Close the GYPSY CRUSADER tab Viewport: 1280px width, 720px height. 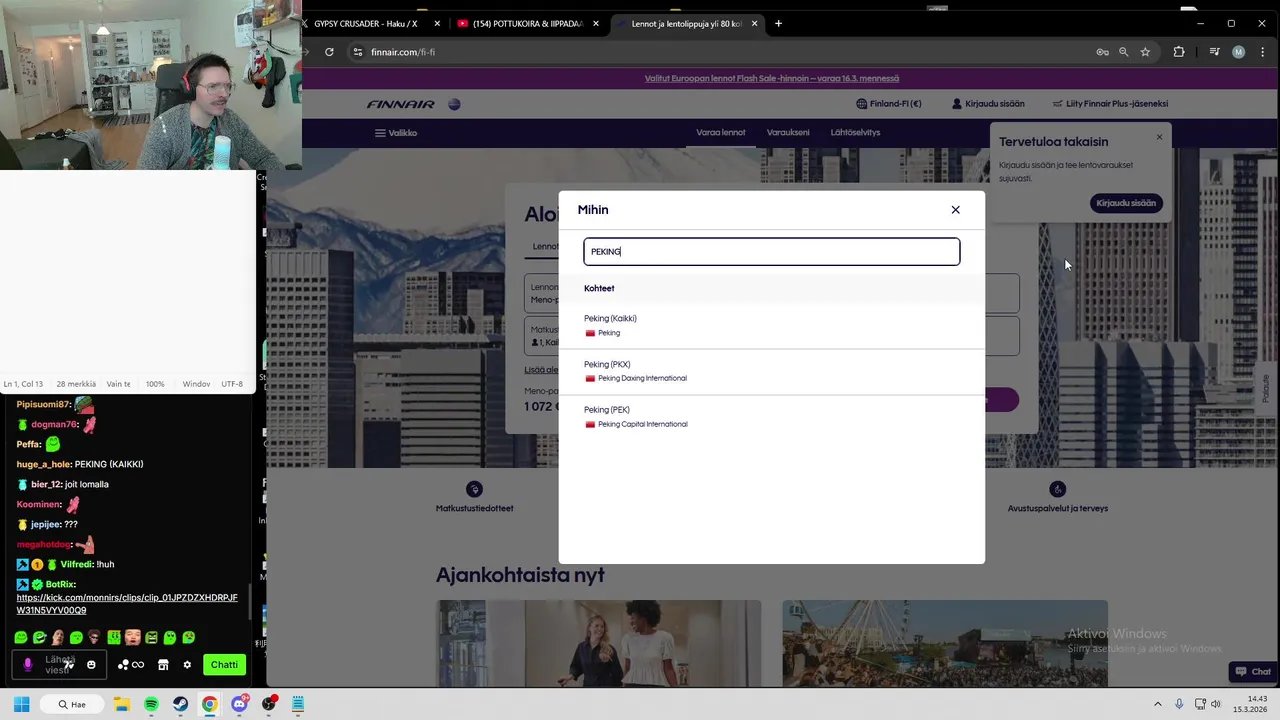point(437,23)
